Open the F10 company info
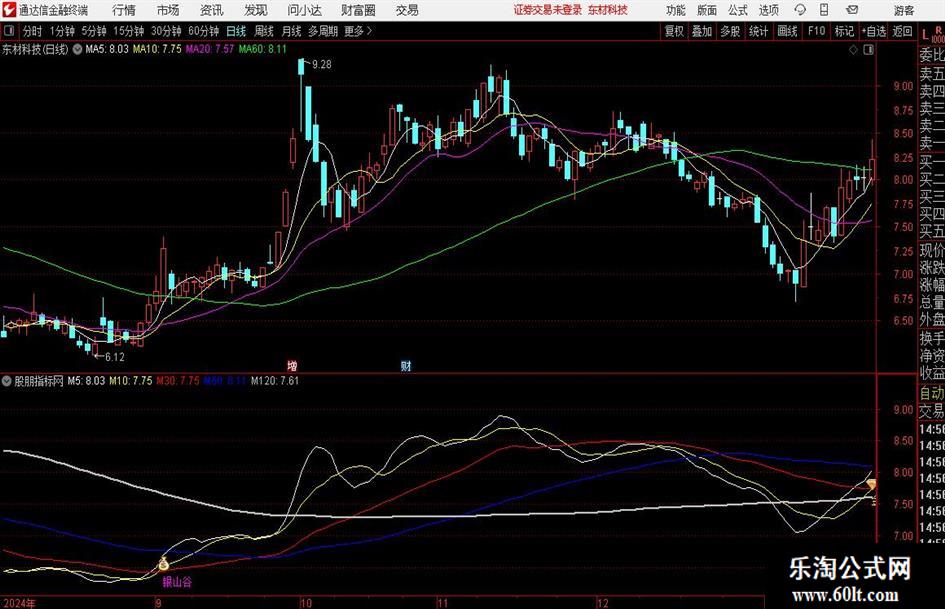945x609 pixels. 817,31
